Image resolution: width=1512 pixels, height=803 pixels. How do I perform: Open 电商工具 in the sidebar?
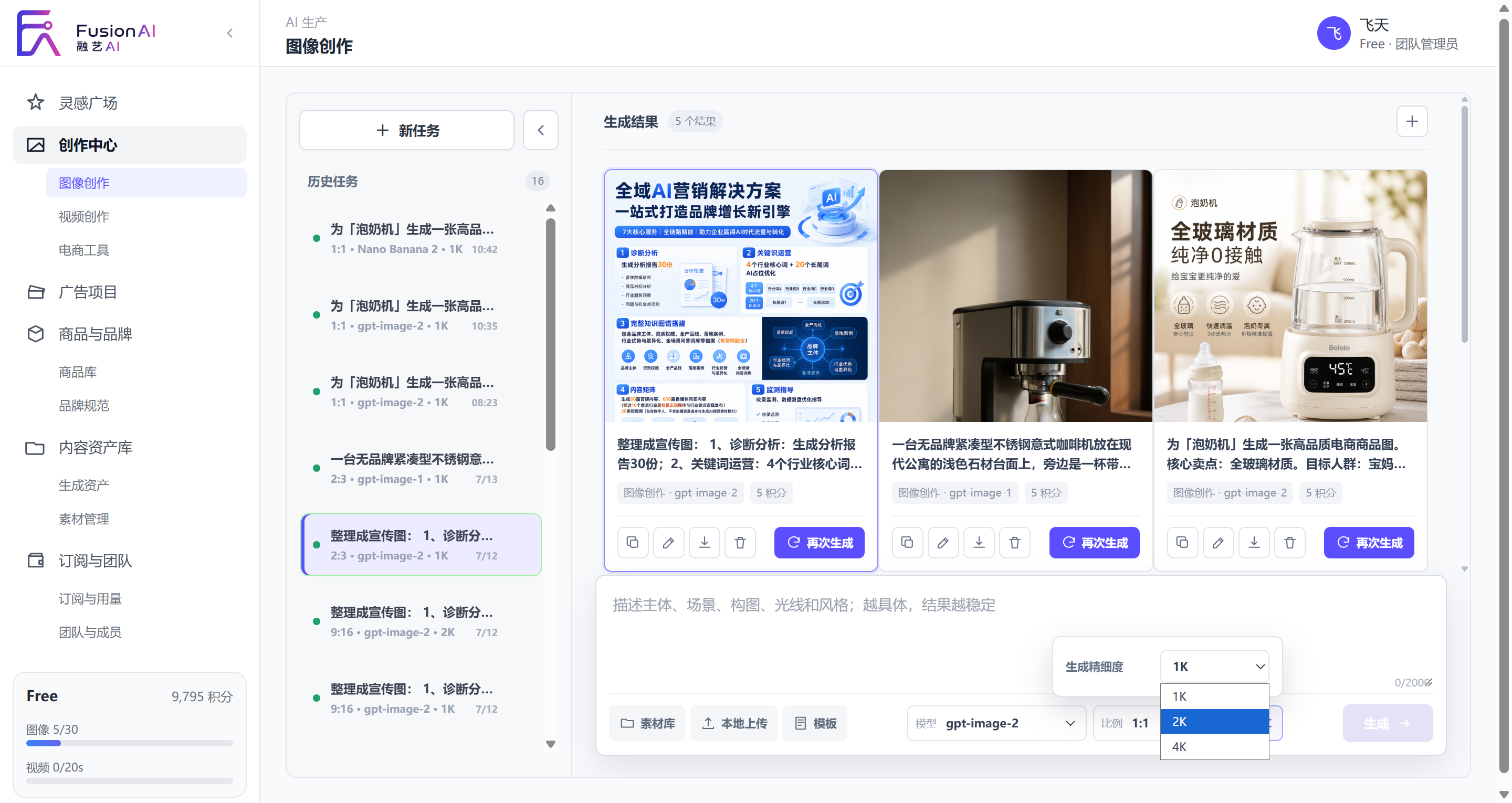click(x=146, y=250)
